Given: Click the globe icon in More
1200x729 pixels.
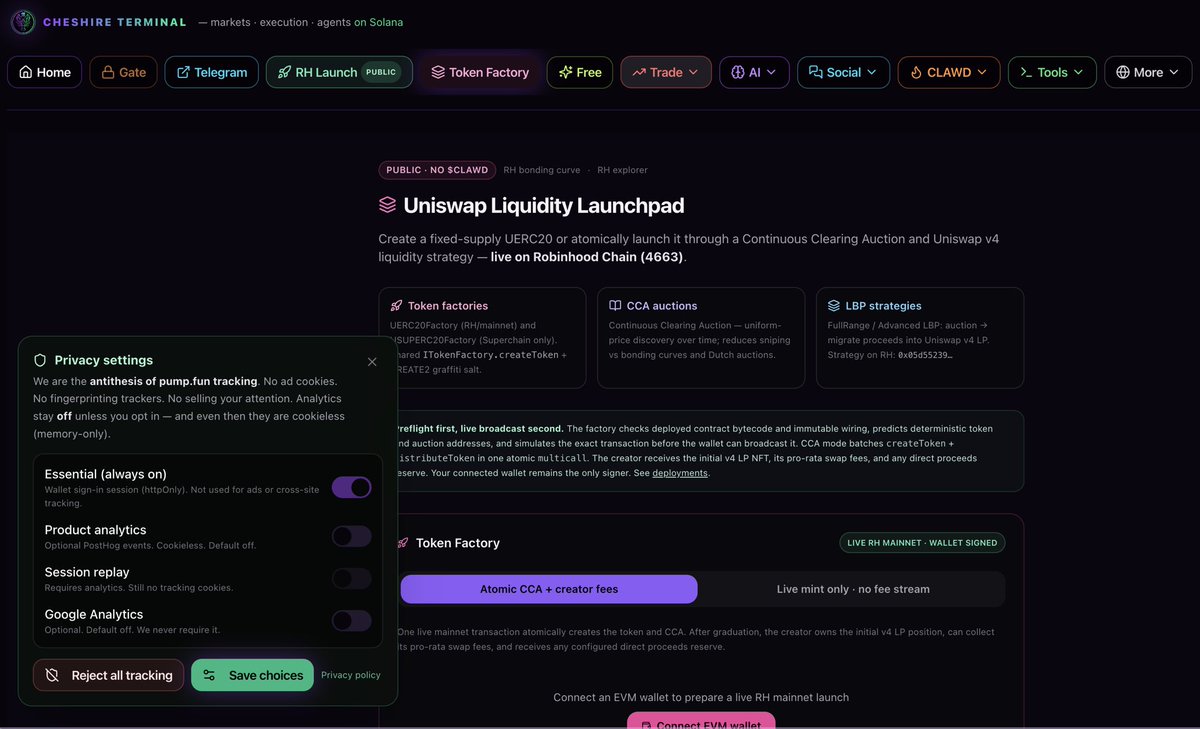Looking at the screenshot, I should (1122, 72).
